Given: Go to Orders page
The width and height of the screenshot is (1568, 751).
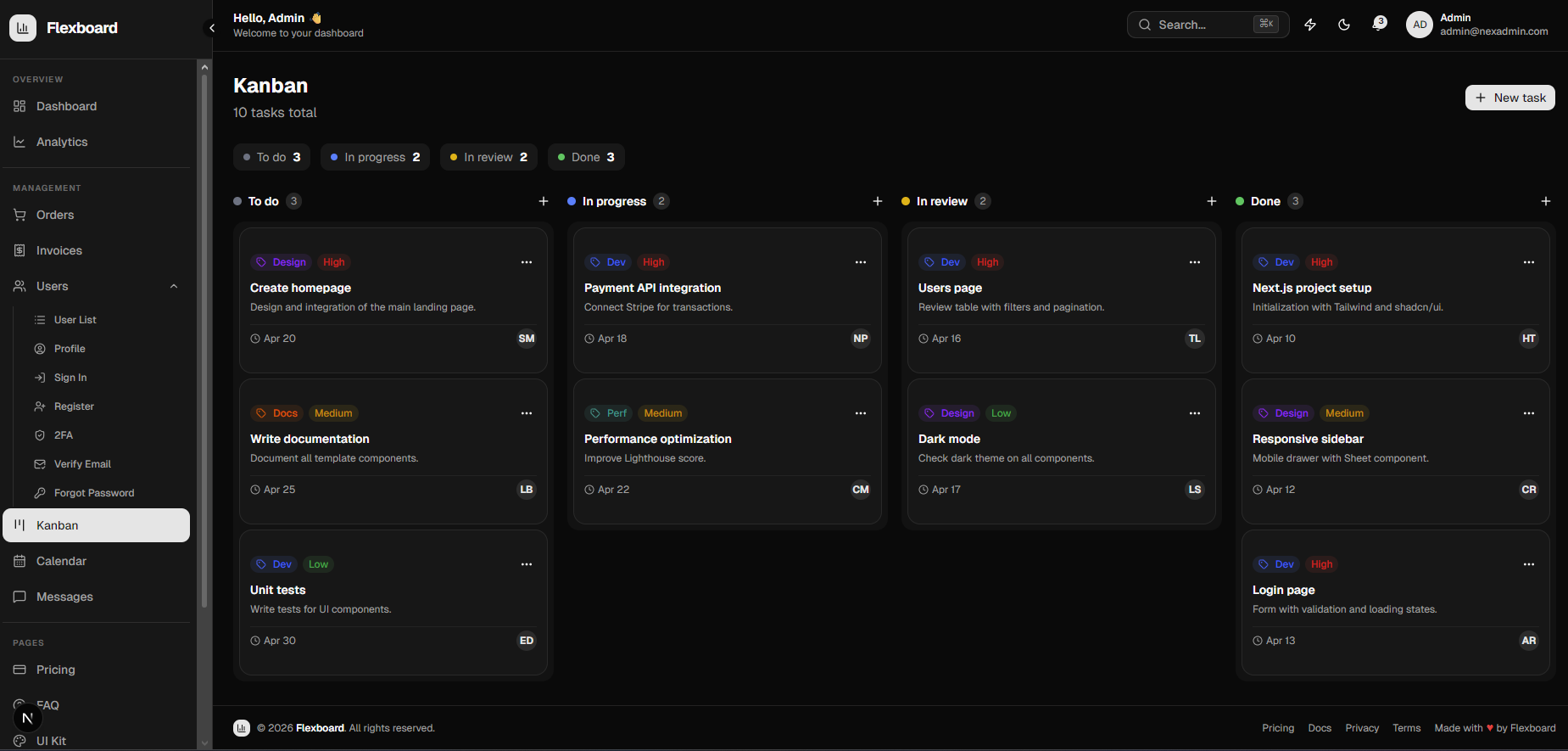Looking at the screenshot, I should pos(97,215).
